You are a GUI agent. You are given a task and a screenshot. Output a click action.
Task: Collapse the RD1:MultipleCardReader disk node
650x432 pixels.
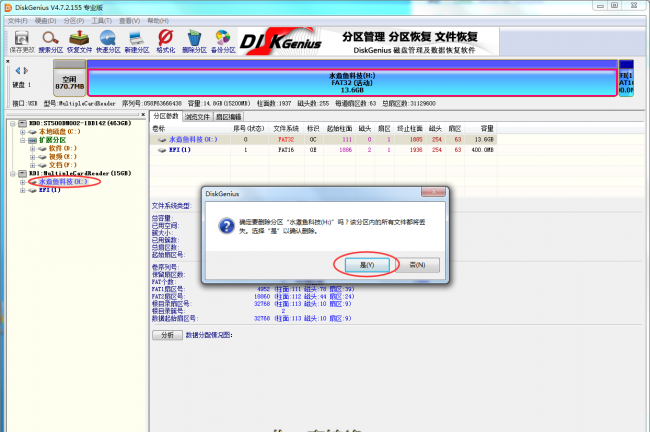(13, 173)
